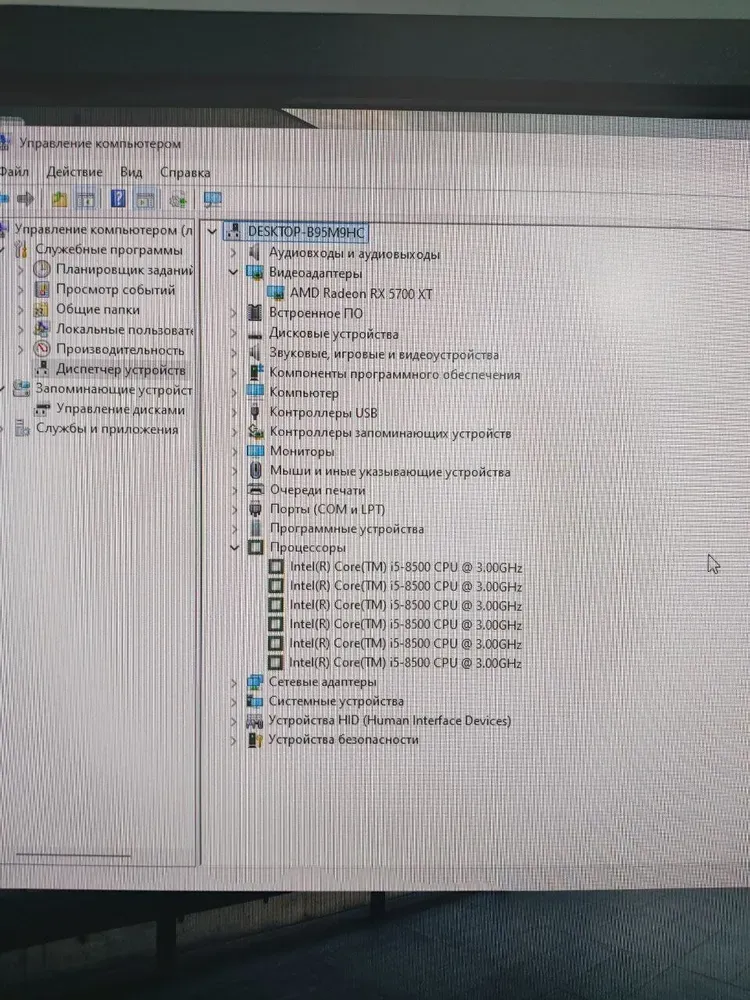The image size is (750, 1000).
Task: Open the Действие menu
Action: [x=74, y=172]
